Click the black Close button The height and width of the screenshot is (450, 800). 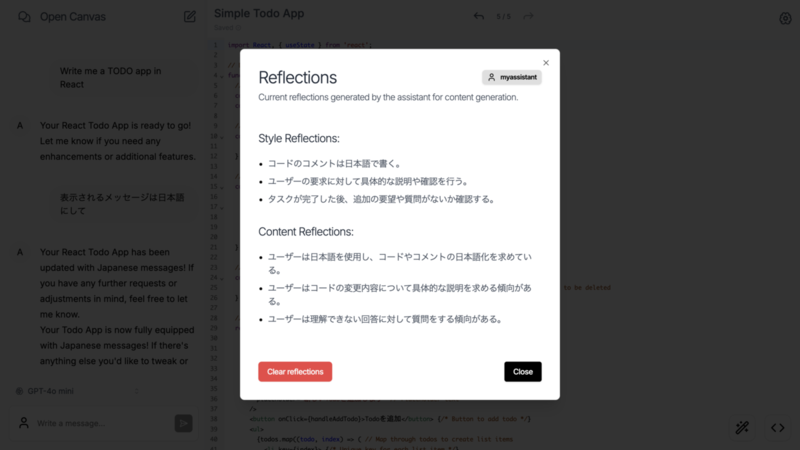coord(523,371)
